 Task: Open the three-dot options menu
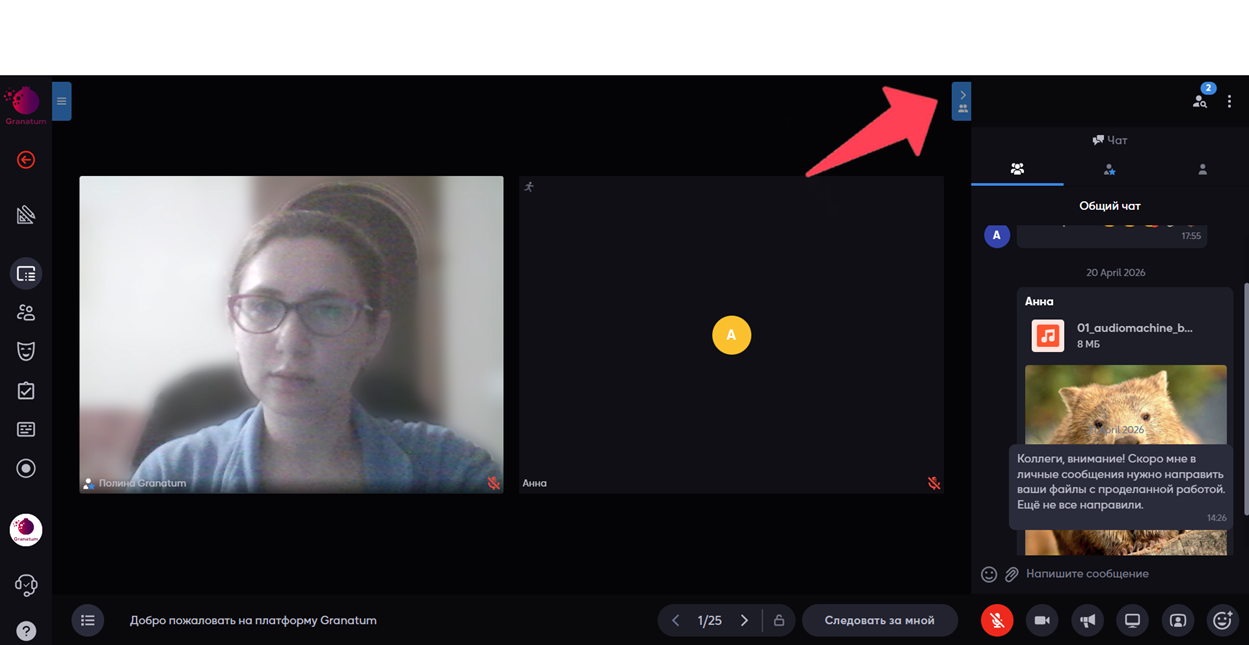point(1230,101)
